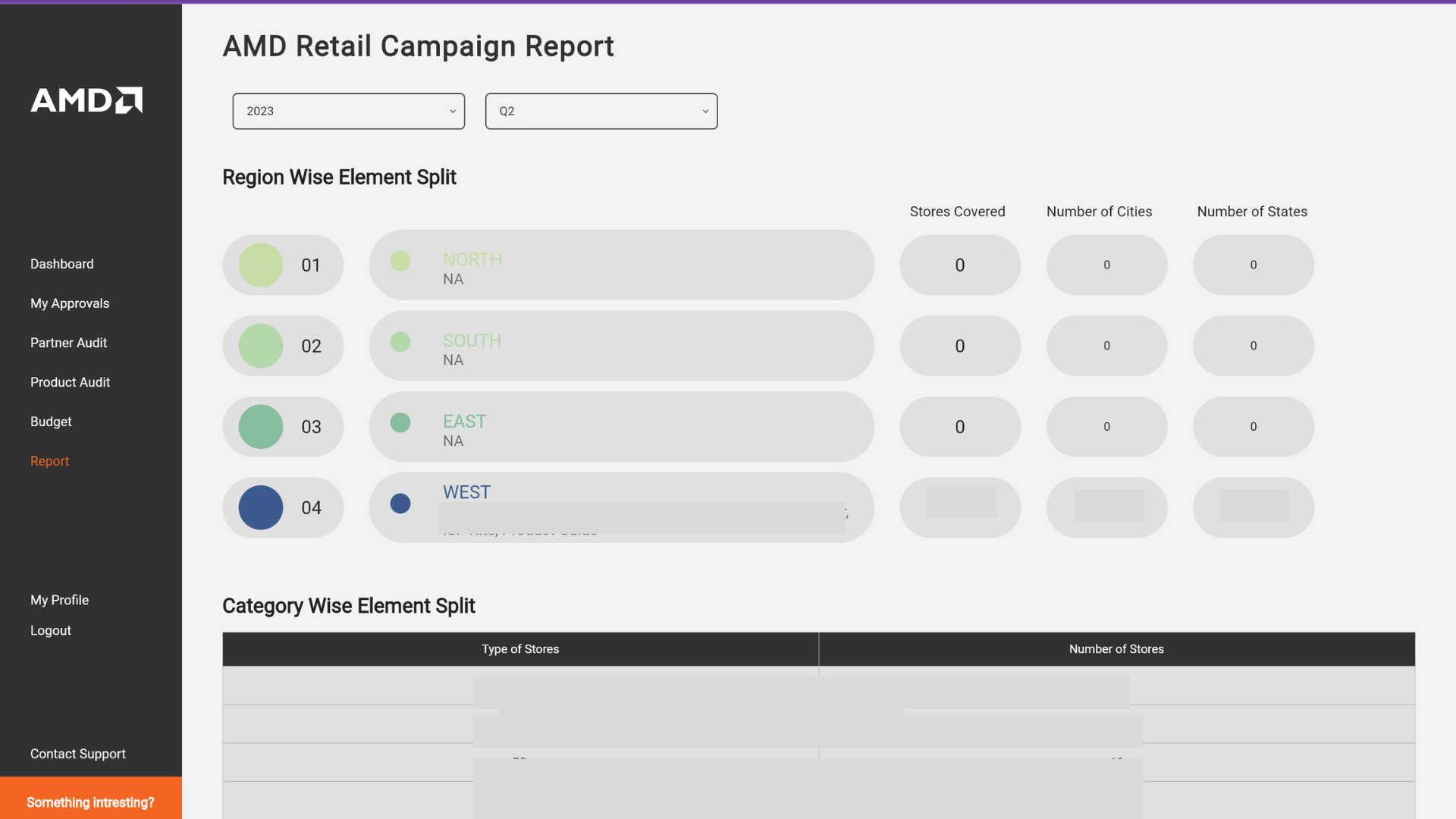Image resolution: width=1456 pixels, height=819 pixels.
Task: Click the green circle for region 02
Action: tap(261, 346)
